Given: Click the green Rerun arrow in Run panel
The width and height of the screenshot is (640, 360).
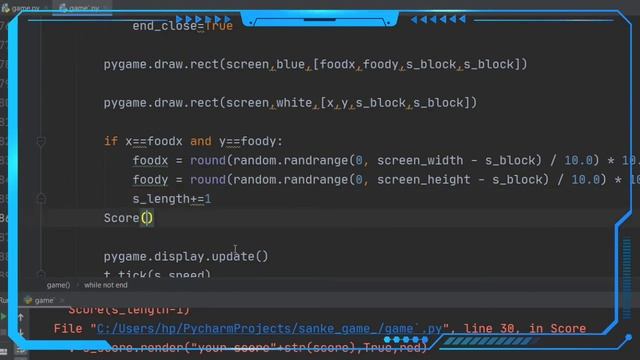Looking at the screenshot, I should (3, 316).
